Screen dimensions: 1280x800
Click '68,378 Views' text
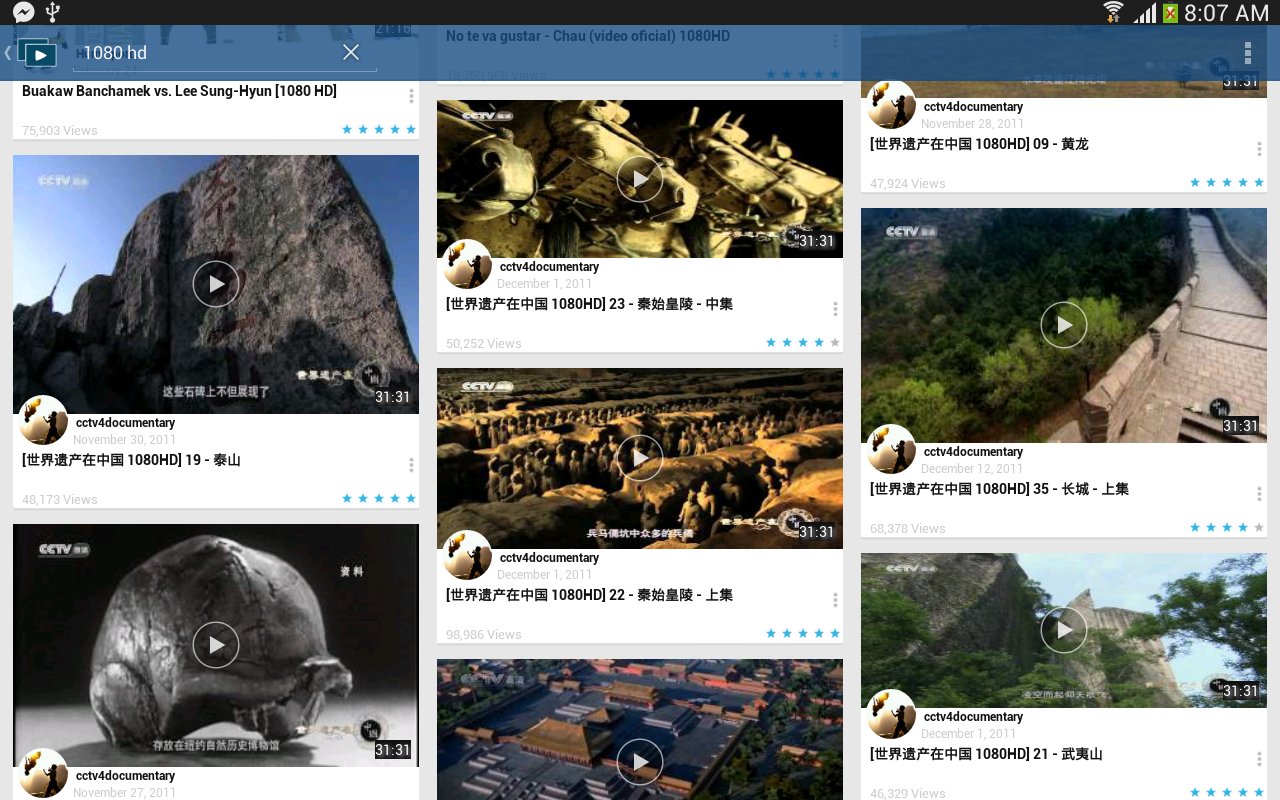pyautogui.click(x=908, y=528)
